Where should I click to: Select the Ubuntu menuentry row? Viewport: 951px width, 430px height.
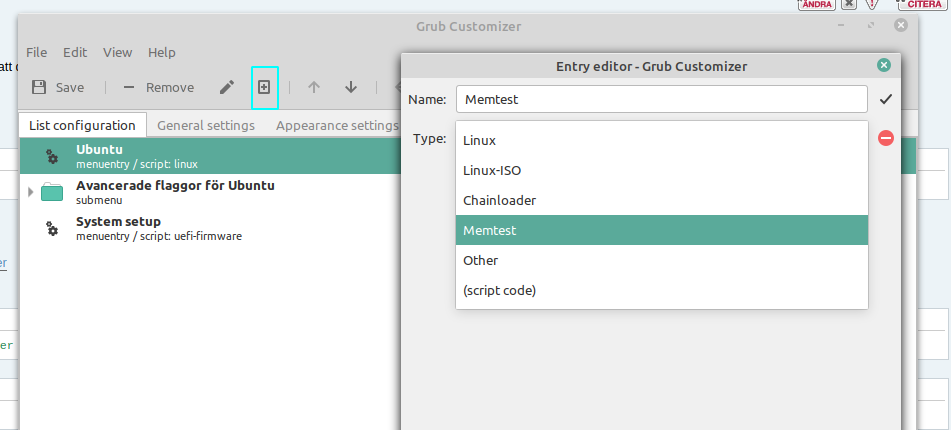210,156
